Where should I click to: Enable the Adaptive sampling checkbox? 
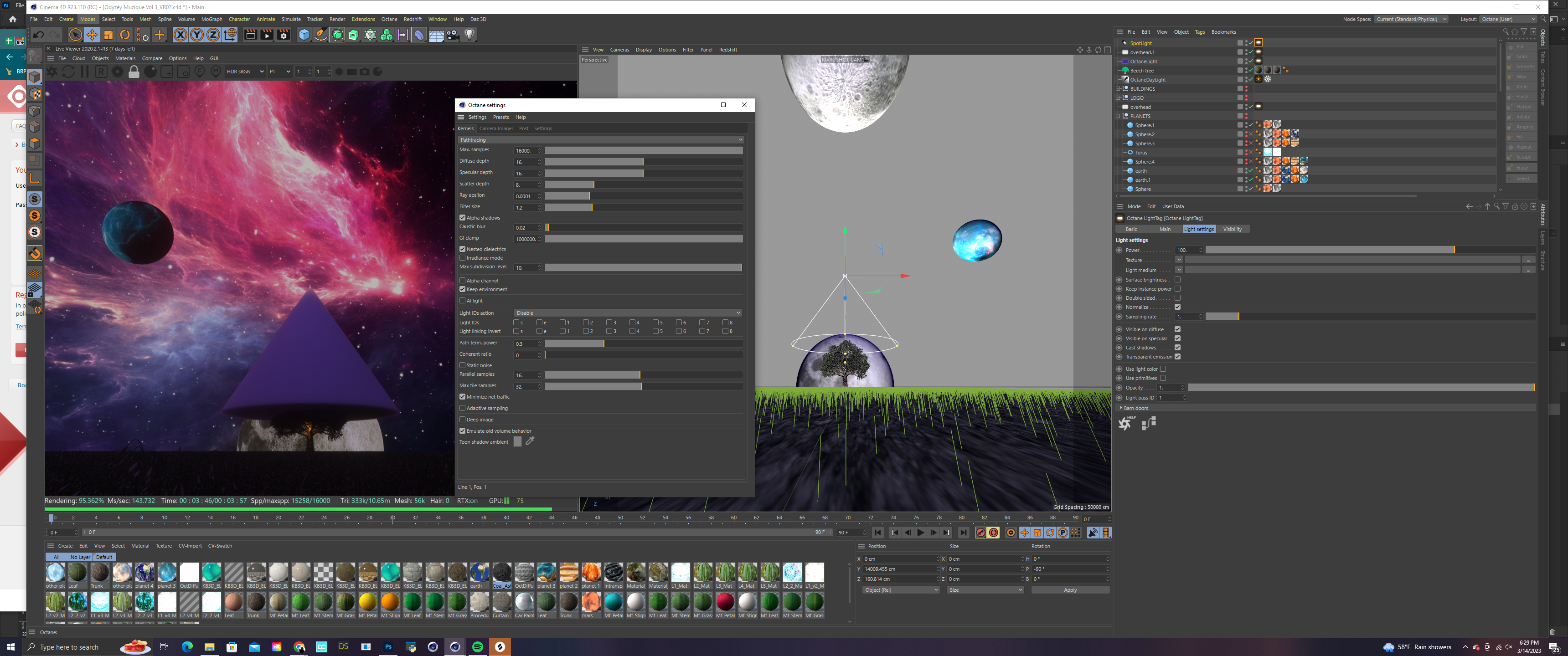463,408
